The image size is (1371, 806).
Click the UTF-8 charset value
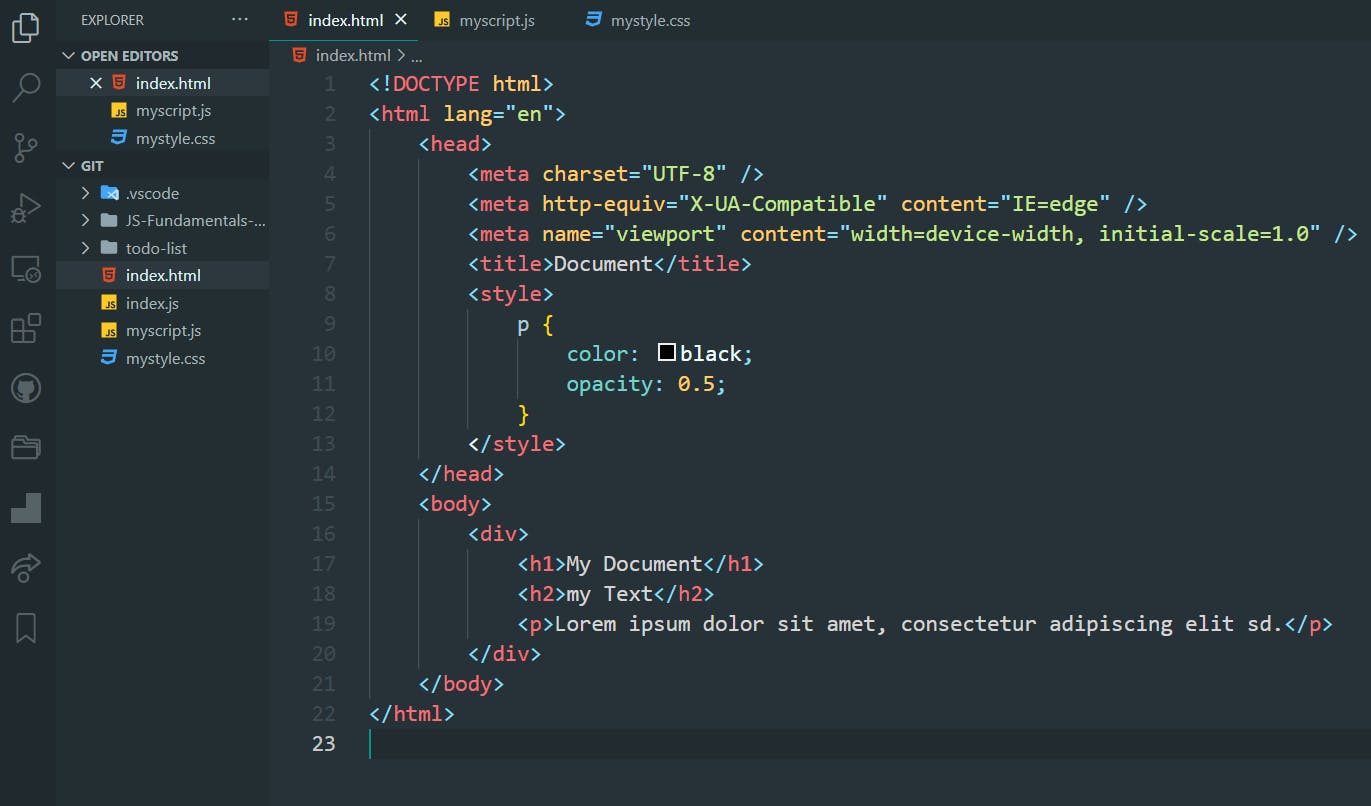click(684, 173)
